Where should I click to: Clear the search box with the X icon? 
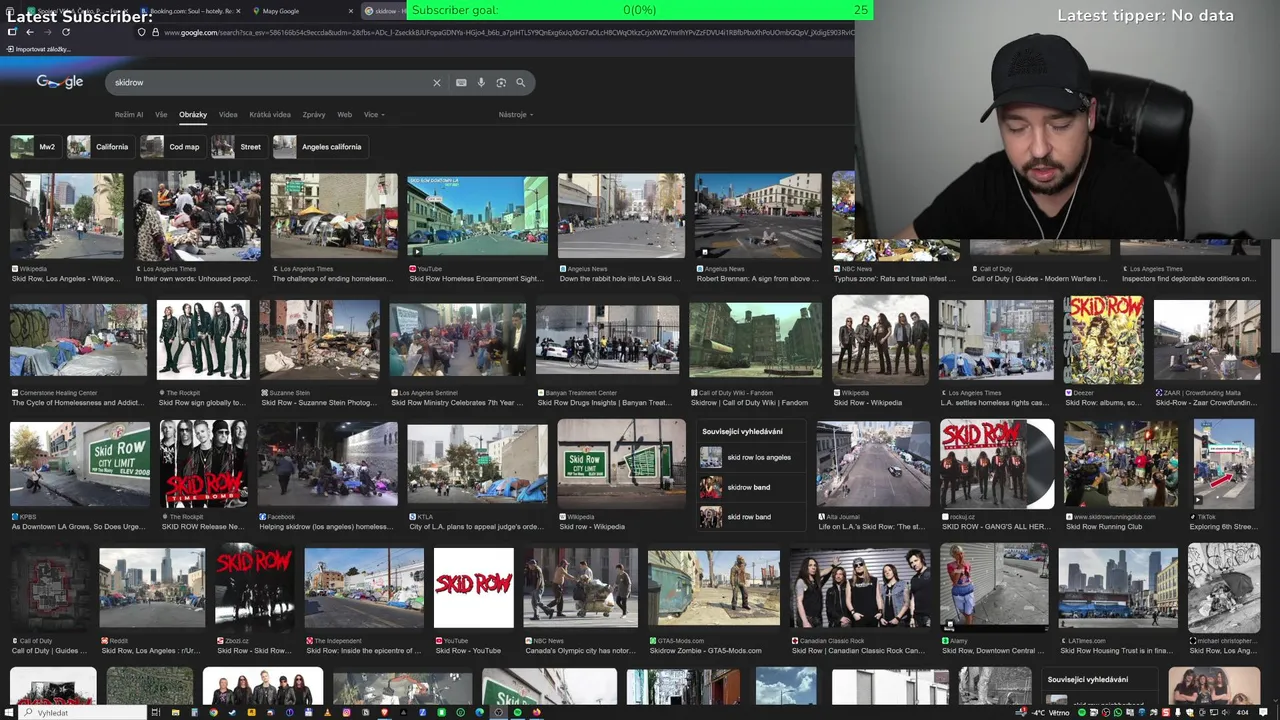pyautogui.click(x=436, y=82)
